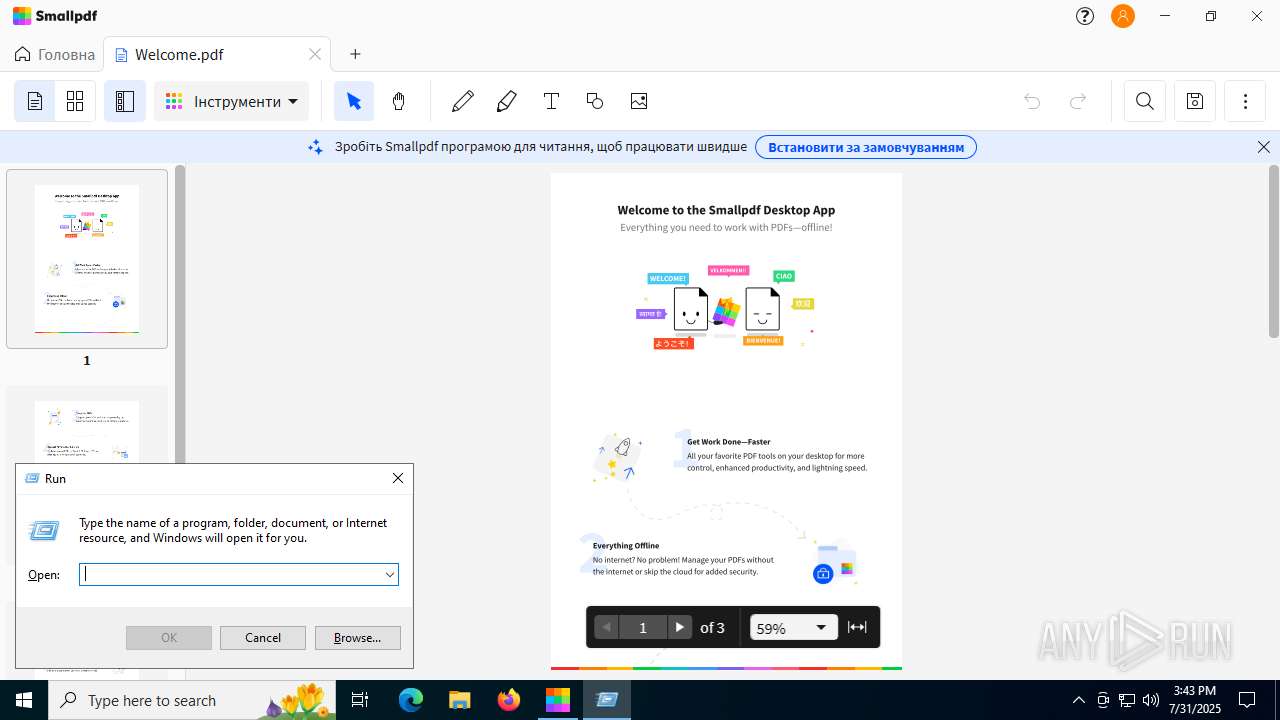1280x720 pixels.
Task: Click Cancel in the Run dialog
Action: pos(263,638)
